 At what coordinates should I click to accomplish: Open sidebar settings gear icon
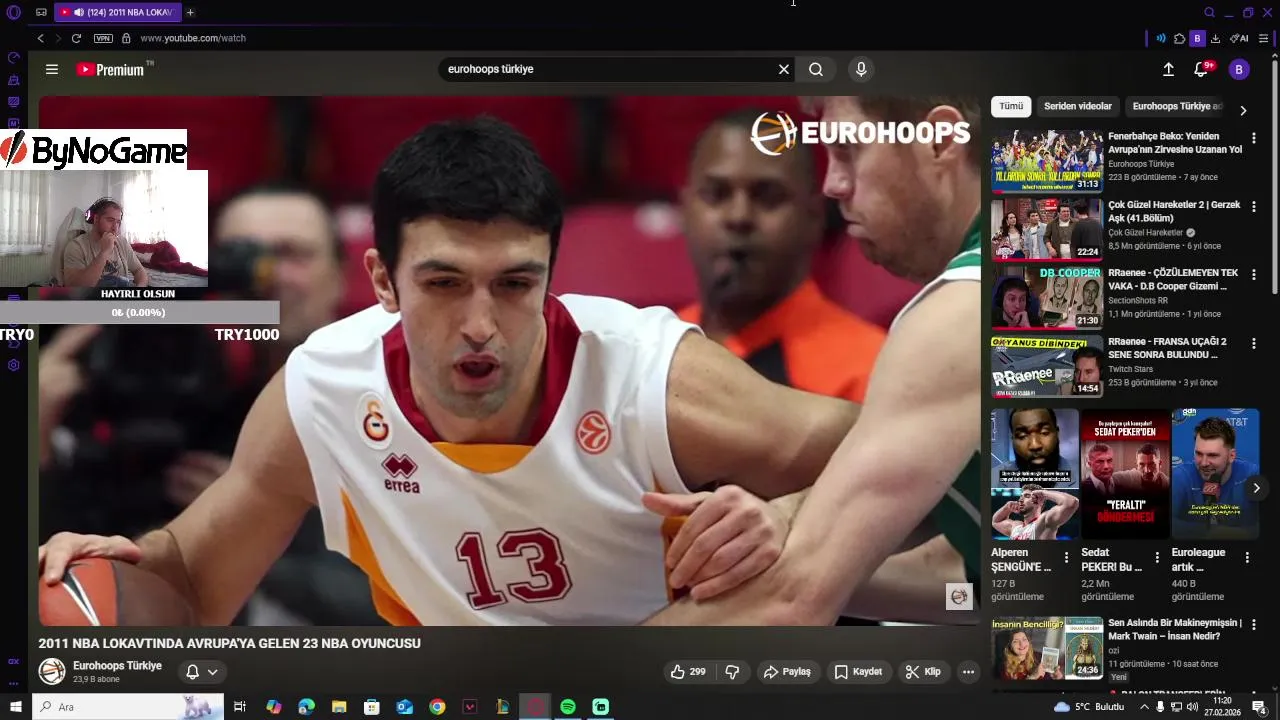(x=14, y=365)
